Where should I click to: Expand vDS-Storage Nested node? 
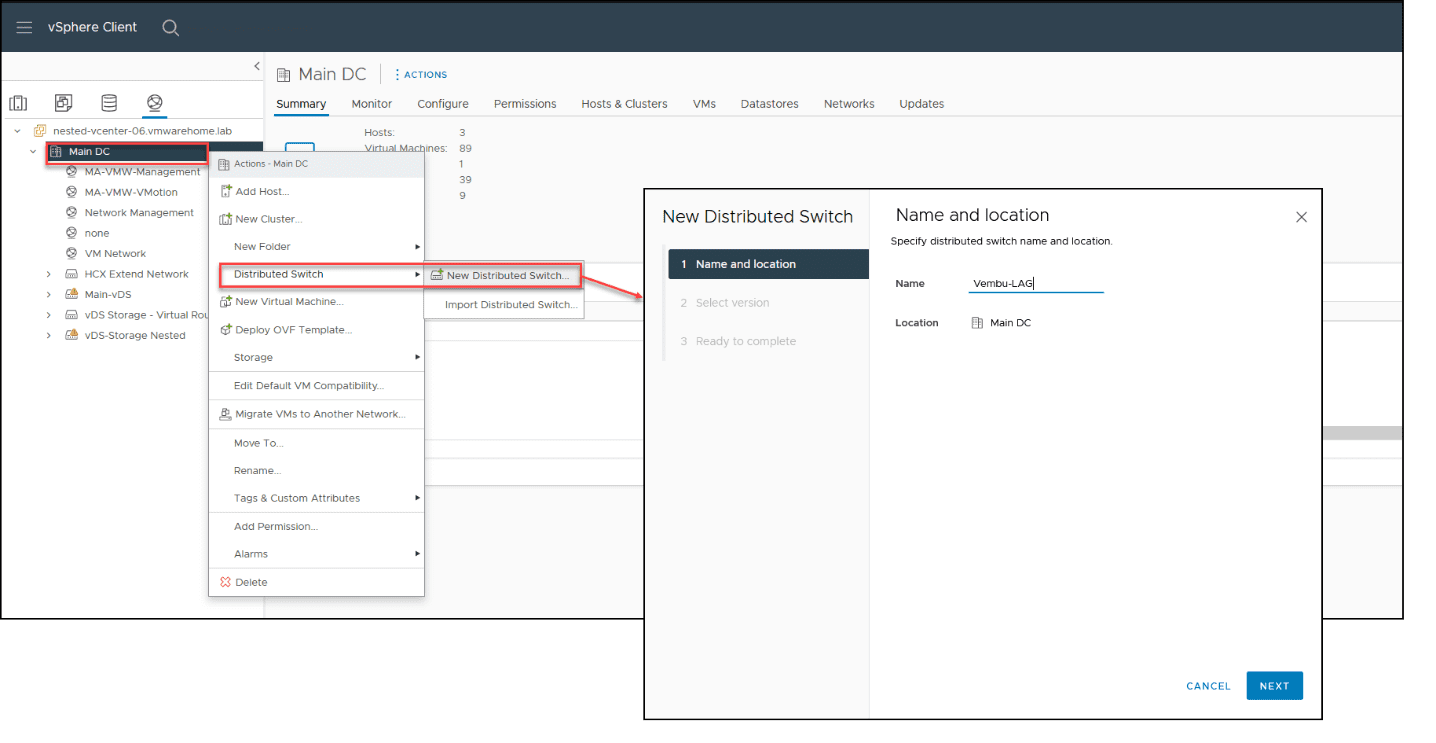(x=48, y=336)
